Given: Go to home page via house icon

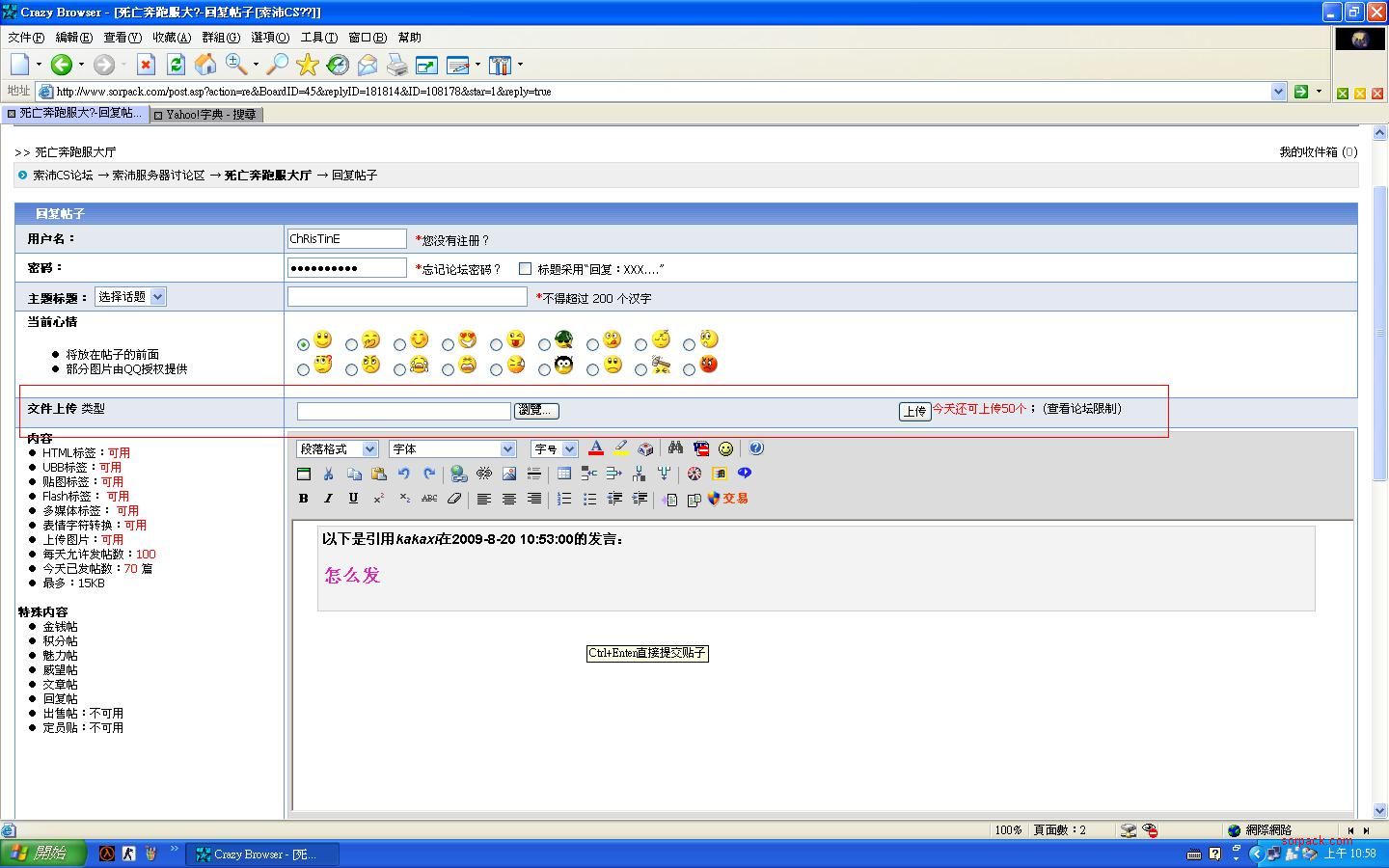Looking at the screenshot, I should 205,65.
